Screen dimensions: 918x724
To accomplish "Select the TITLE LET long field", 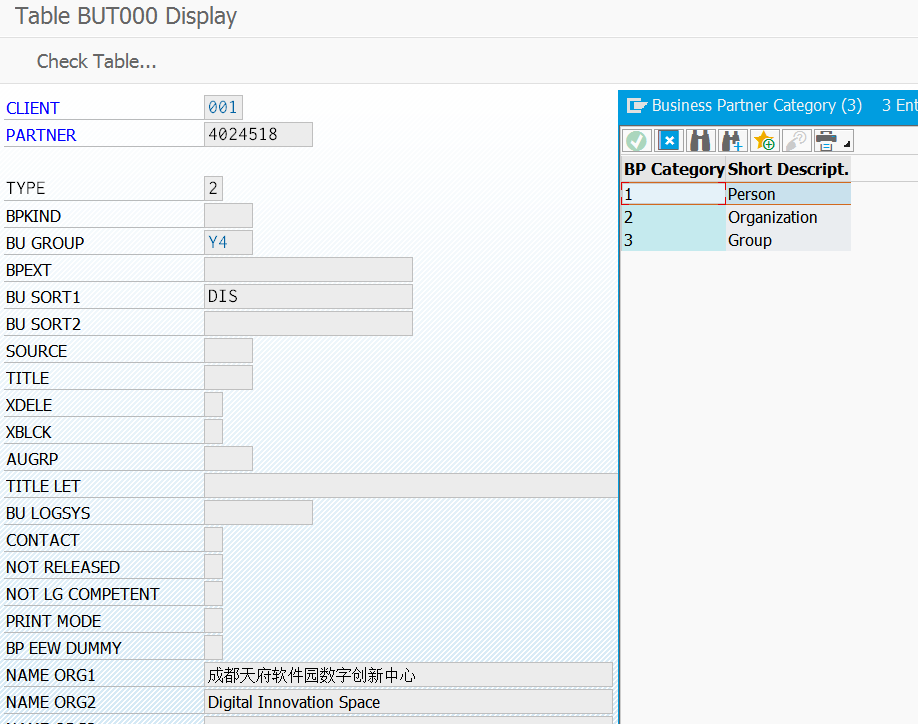I will [411, 486].
